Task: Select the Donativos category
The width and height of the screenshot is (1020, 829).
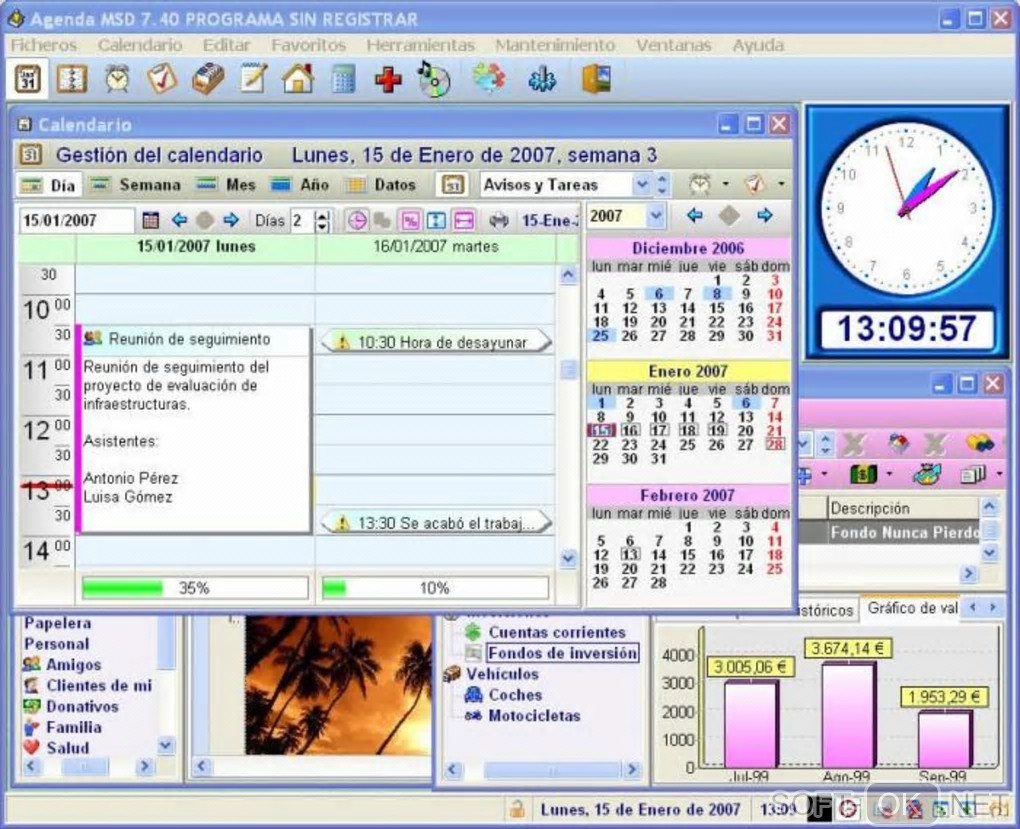Action: pyautogui.click(x=82, y=706)
